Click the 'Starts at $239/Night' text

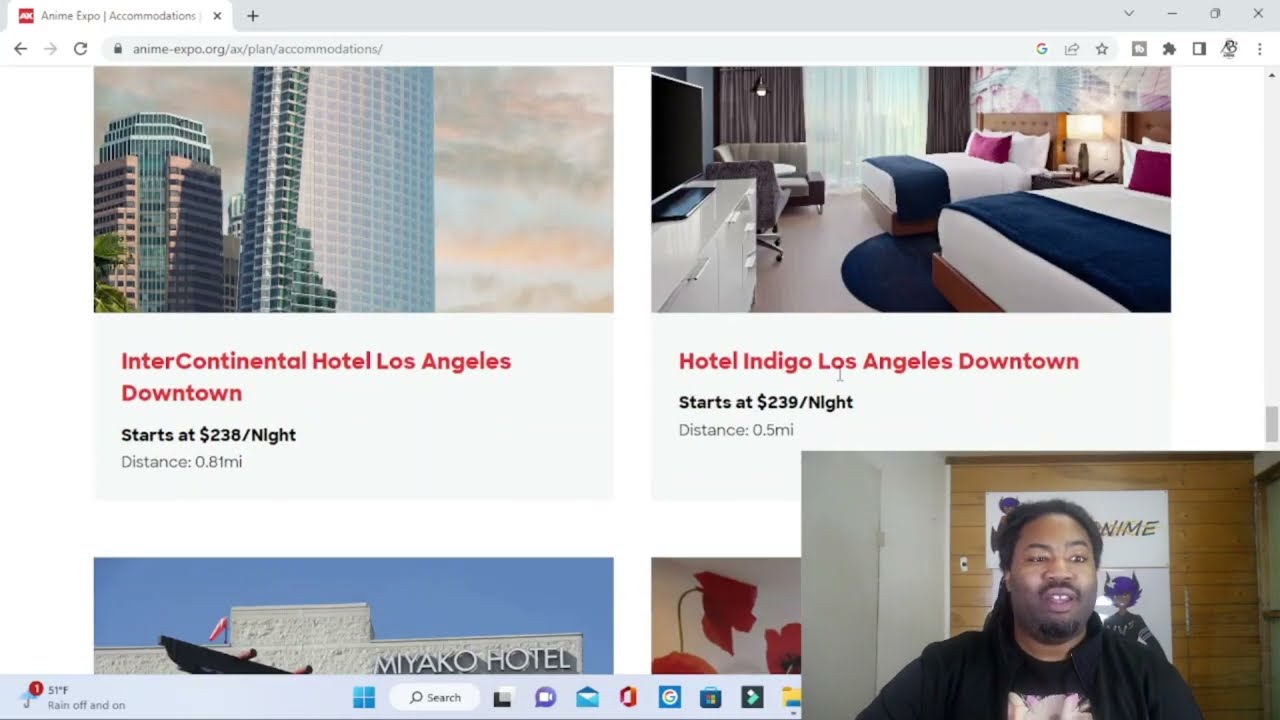(x=766, y=402)
